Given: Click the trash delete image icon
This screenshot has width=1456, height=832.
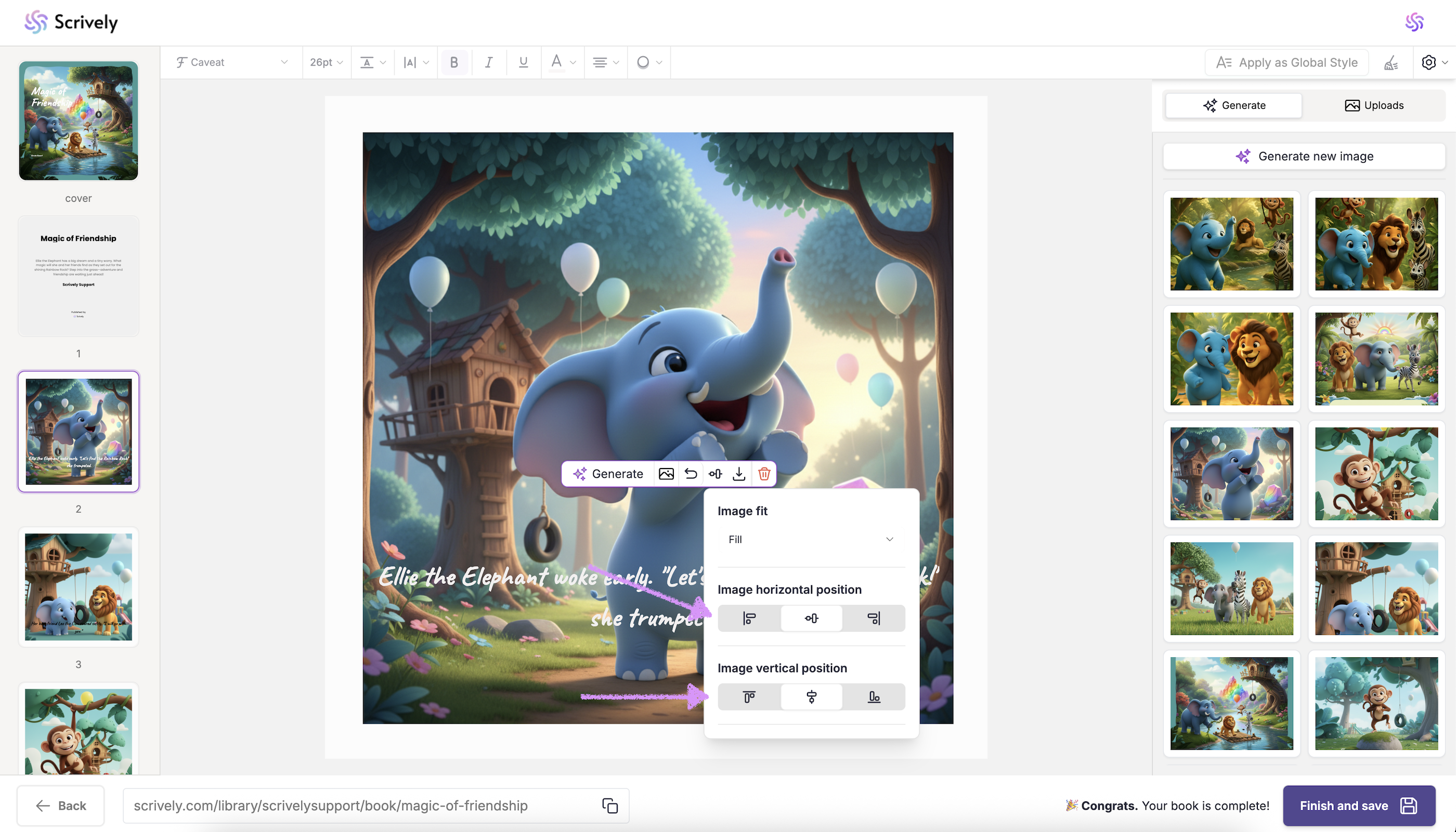Looking at the screenshot, I should [764, 474].
